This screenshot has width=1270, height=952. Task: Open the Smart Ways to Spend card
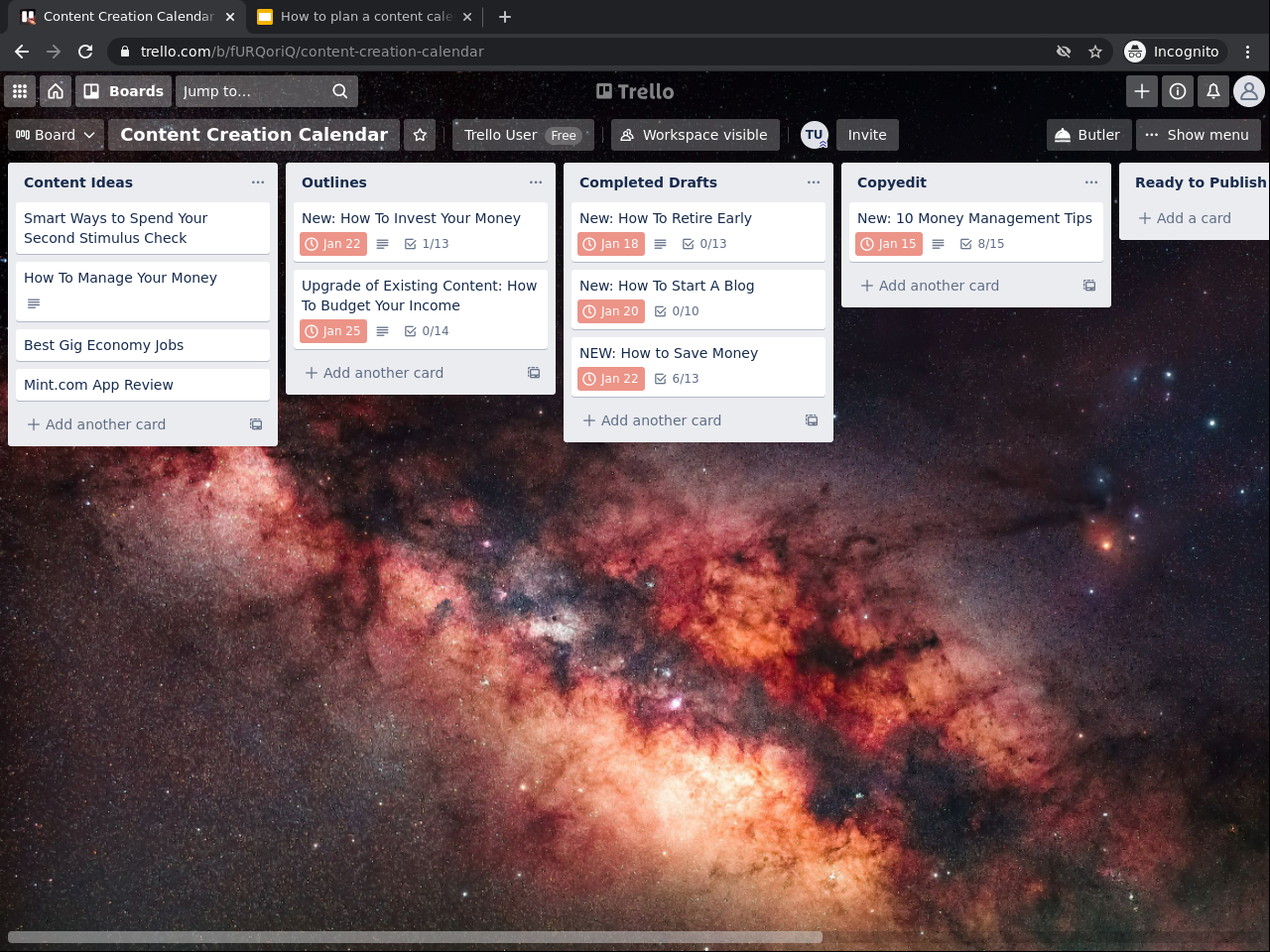click(143, 228)
